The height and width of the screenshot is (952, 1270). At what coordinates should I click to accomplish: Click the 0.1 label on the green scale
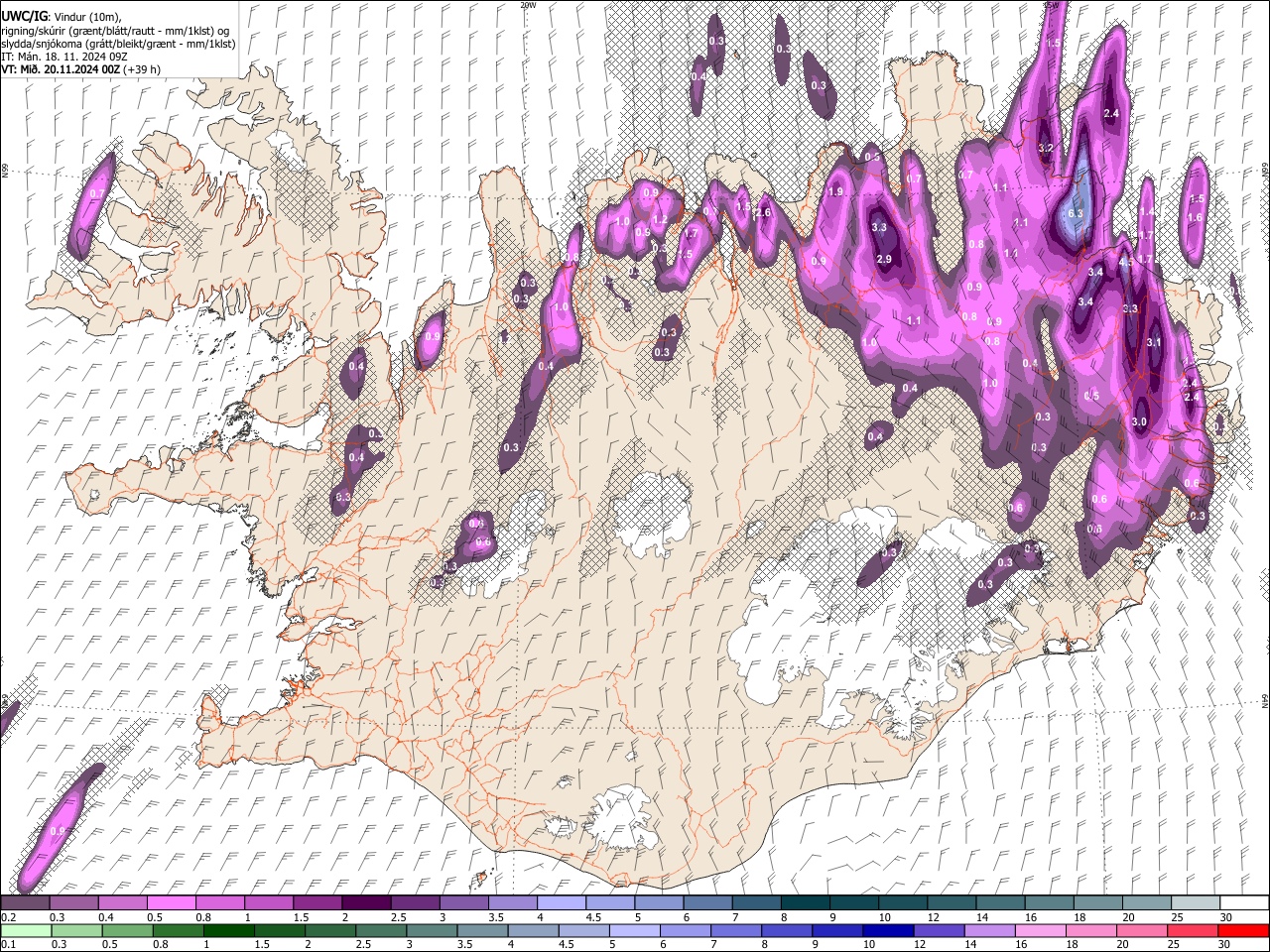click(8, 944)
